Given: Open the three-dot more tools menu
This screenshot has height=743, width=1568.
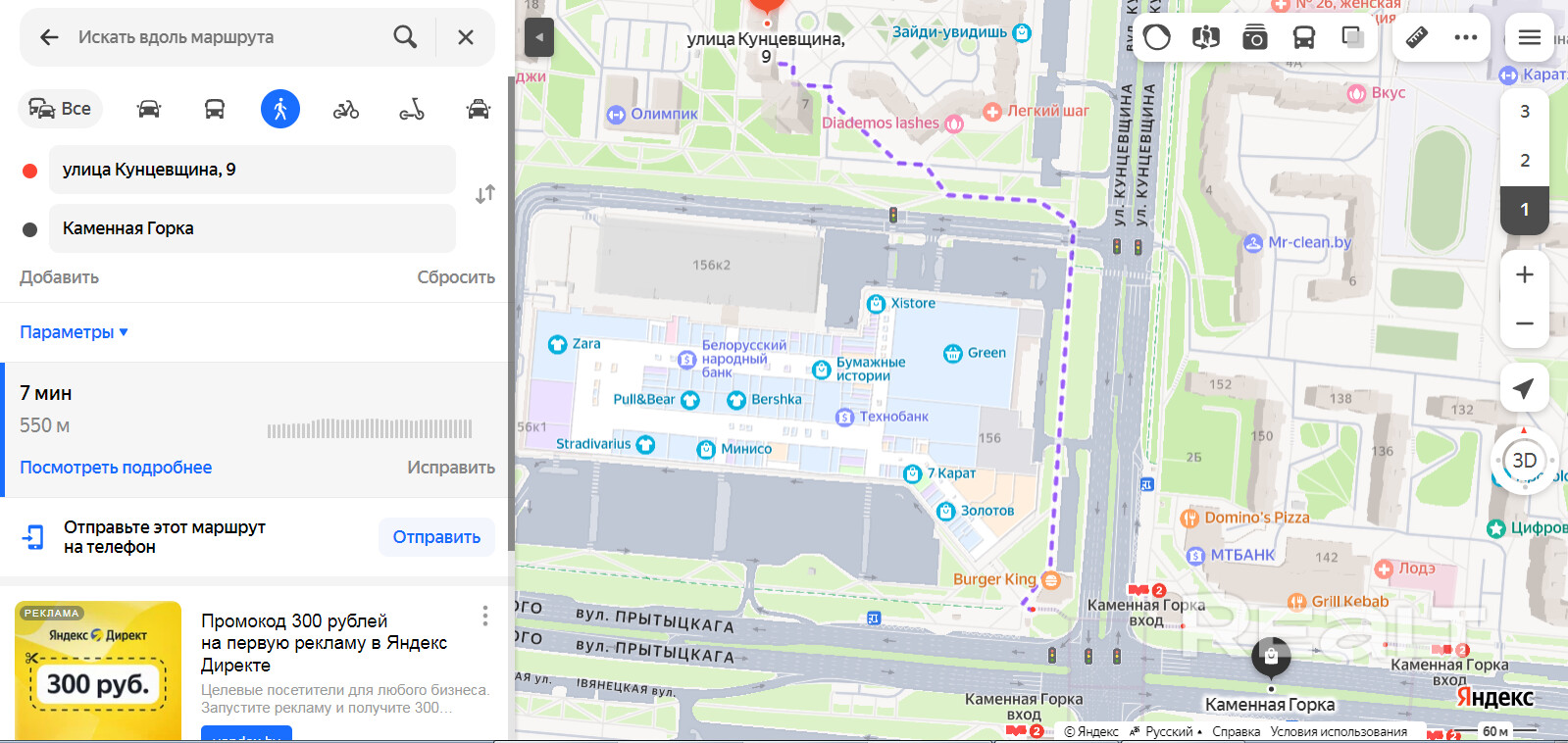Looking at the screenshot, I should point(1466,37).
